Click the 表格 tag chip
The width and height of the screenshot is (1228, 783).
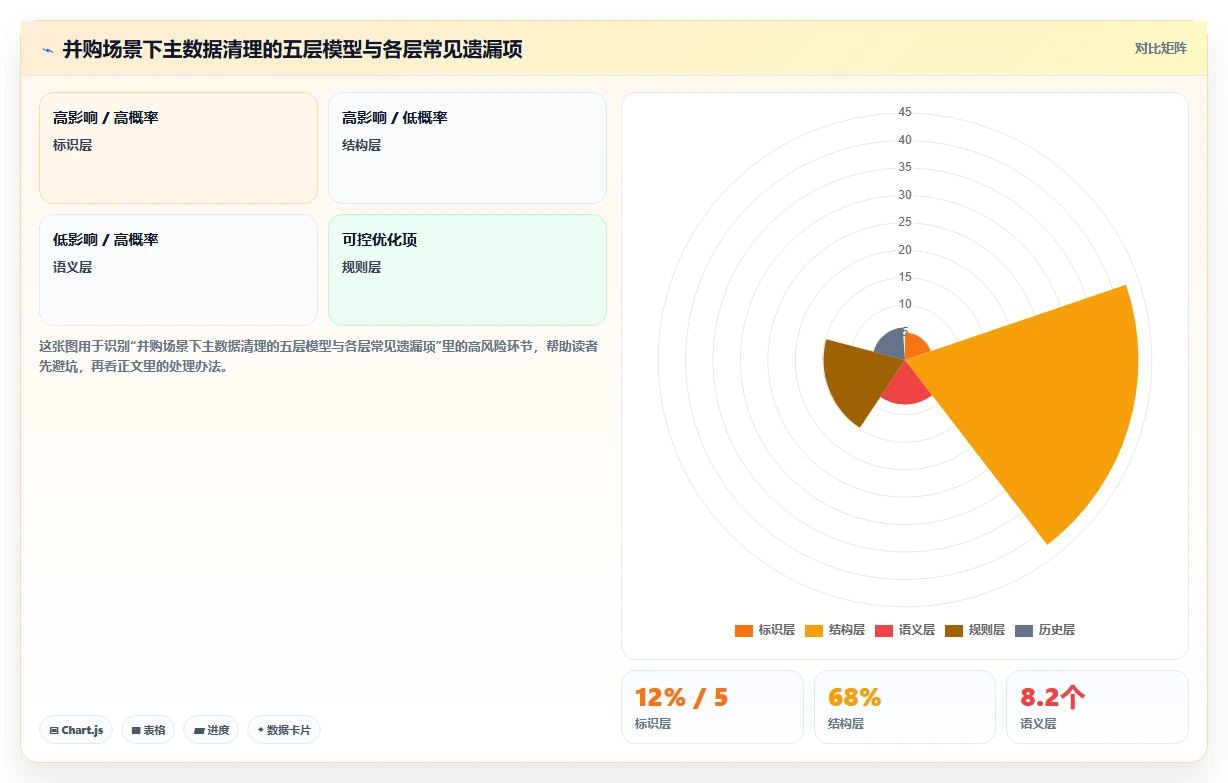(148, 730)
